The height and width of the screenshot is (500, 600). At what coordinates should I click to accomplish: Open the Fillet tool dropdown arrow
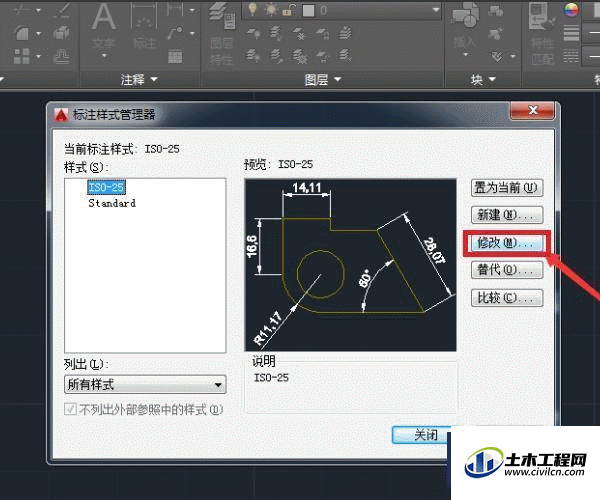coord(38,34)
